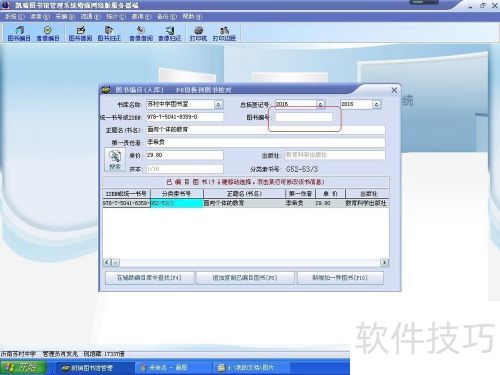Minimize the main application window
Viewport: 500px width, 375px height.
tap(470, 6)
